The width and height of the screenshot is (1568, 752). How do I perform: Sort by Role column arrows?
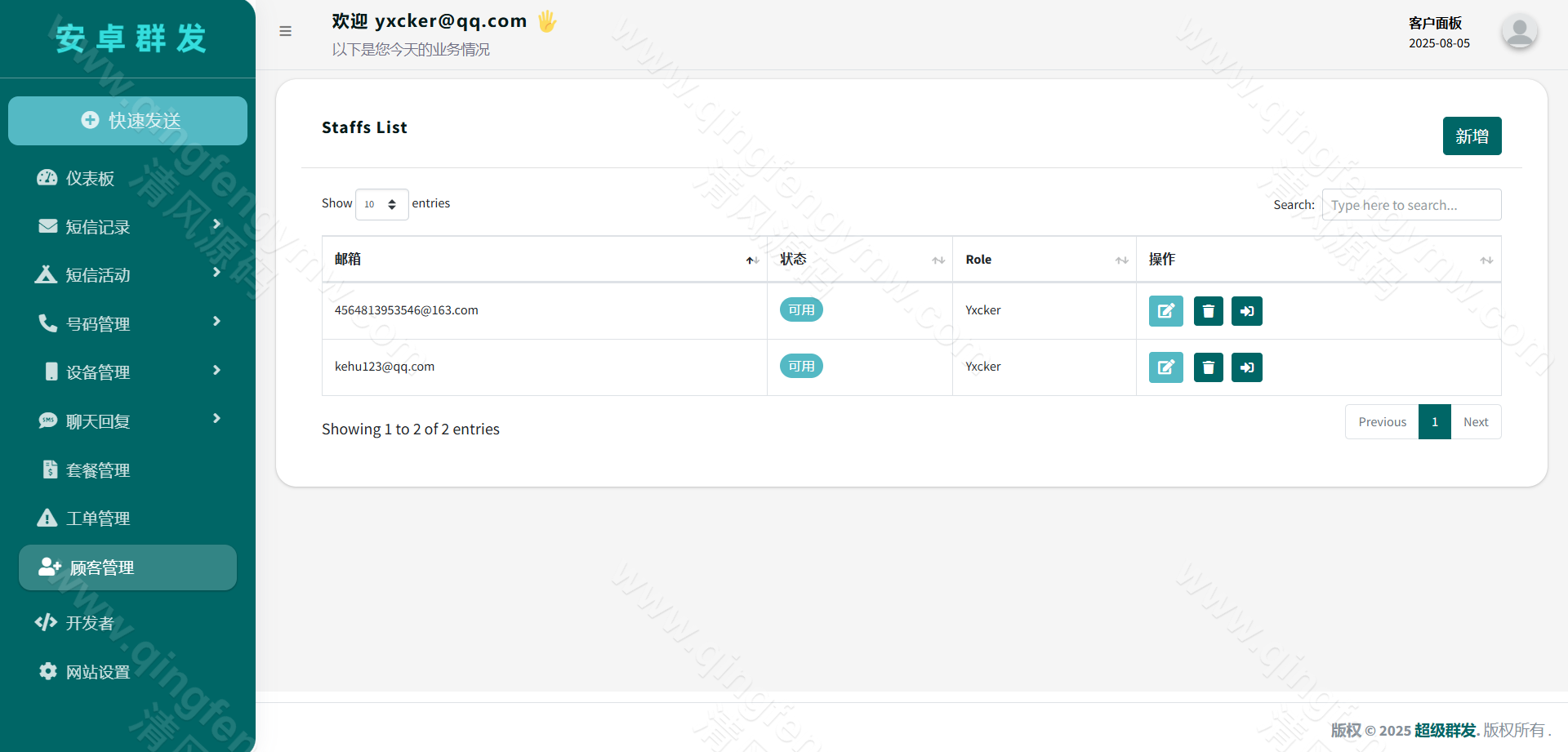click(x=1122, y=260)
